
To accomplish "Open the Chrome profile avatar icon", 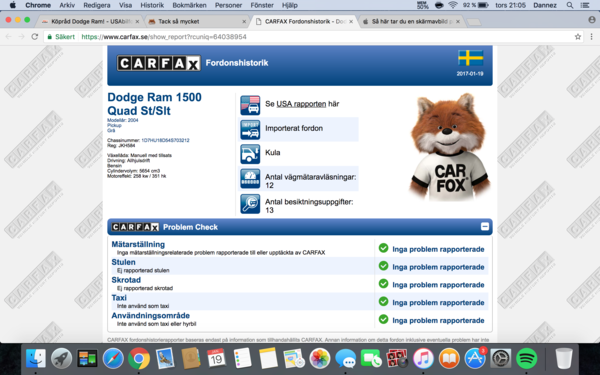I will click(x=592, y=20).
